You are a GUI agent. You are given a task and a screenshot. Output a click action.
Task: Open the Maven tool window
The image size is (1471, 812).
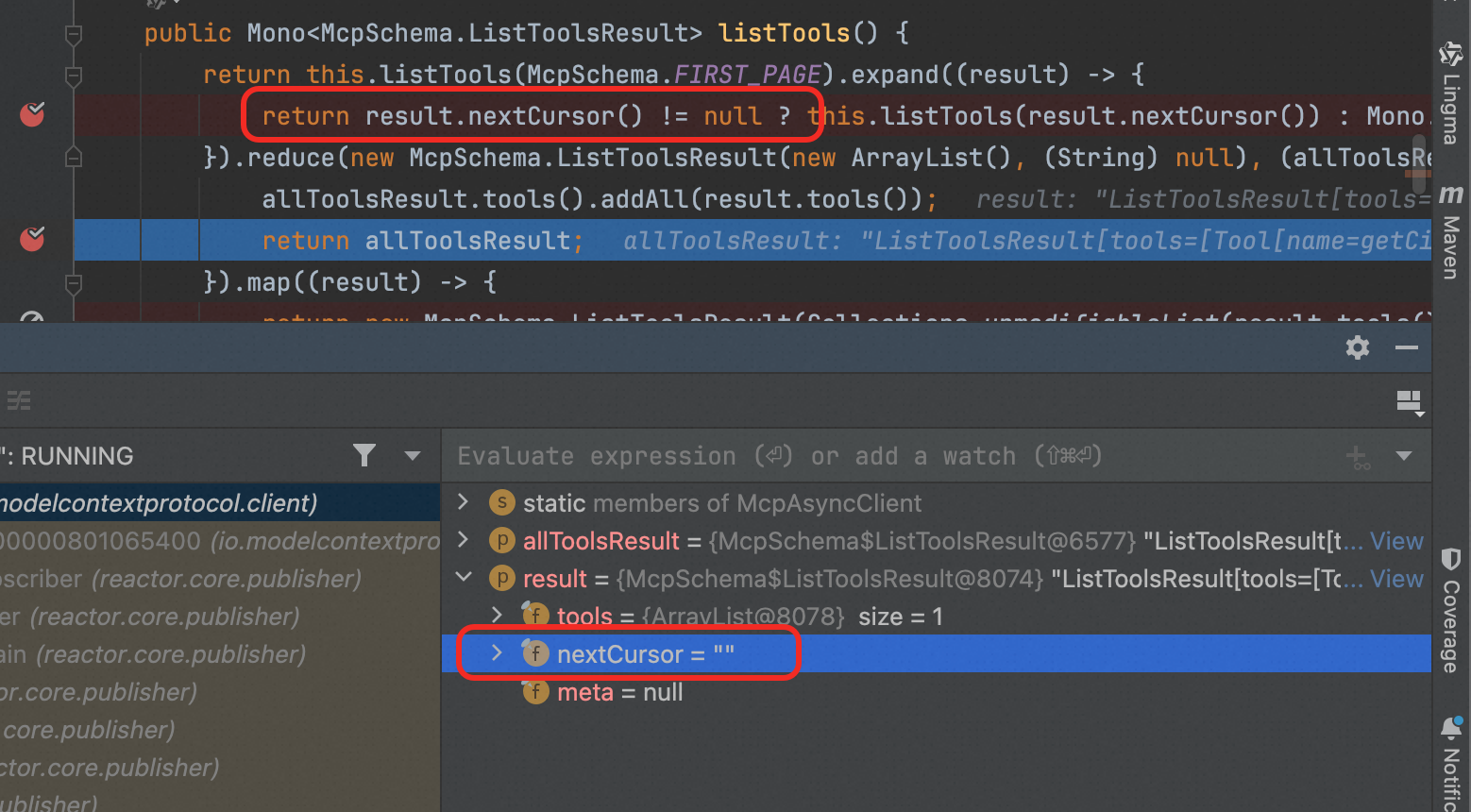pyautogui.click(x=1451, y=231)
